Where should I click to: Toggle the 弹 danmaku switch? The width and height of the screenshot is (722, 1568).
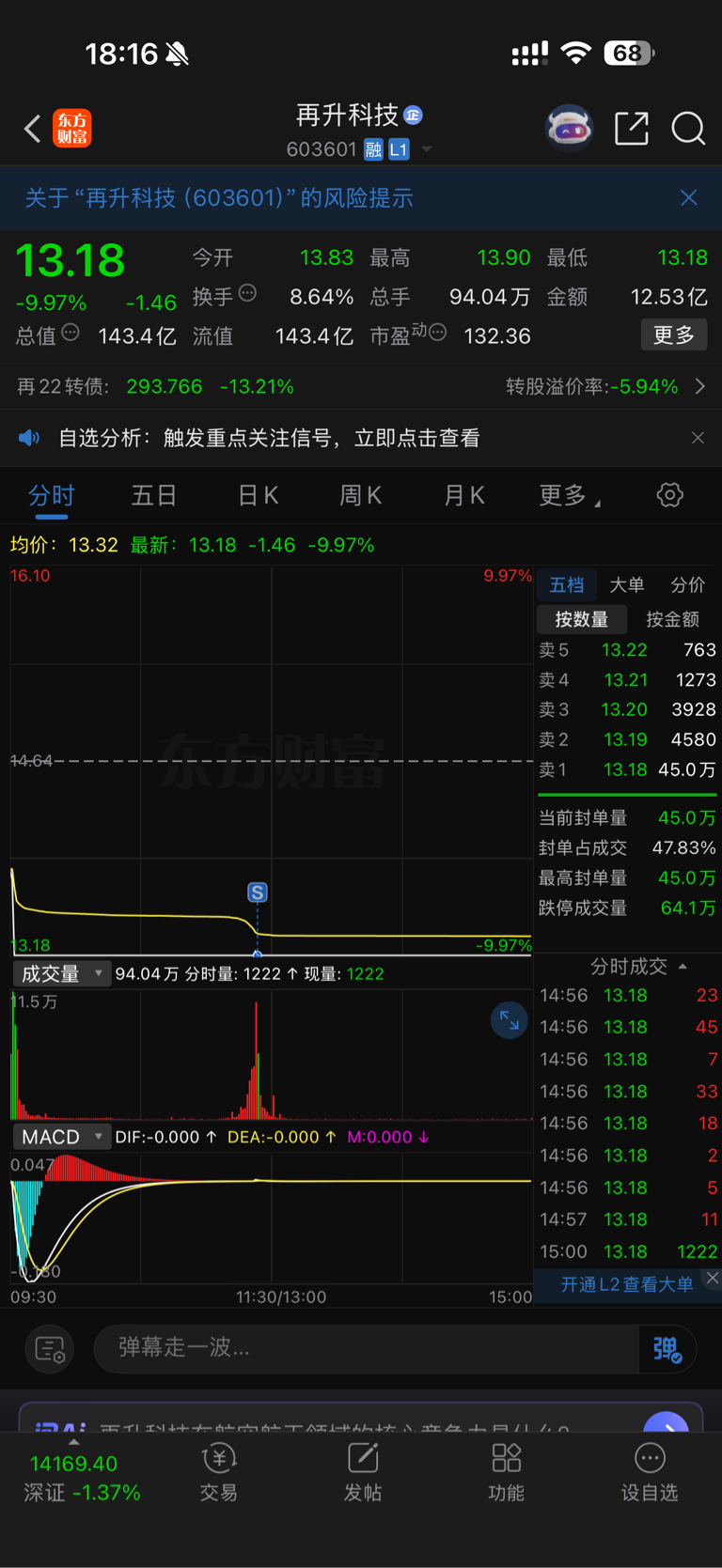[x=667, y=1350]
